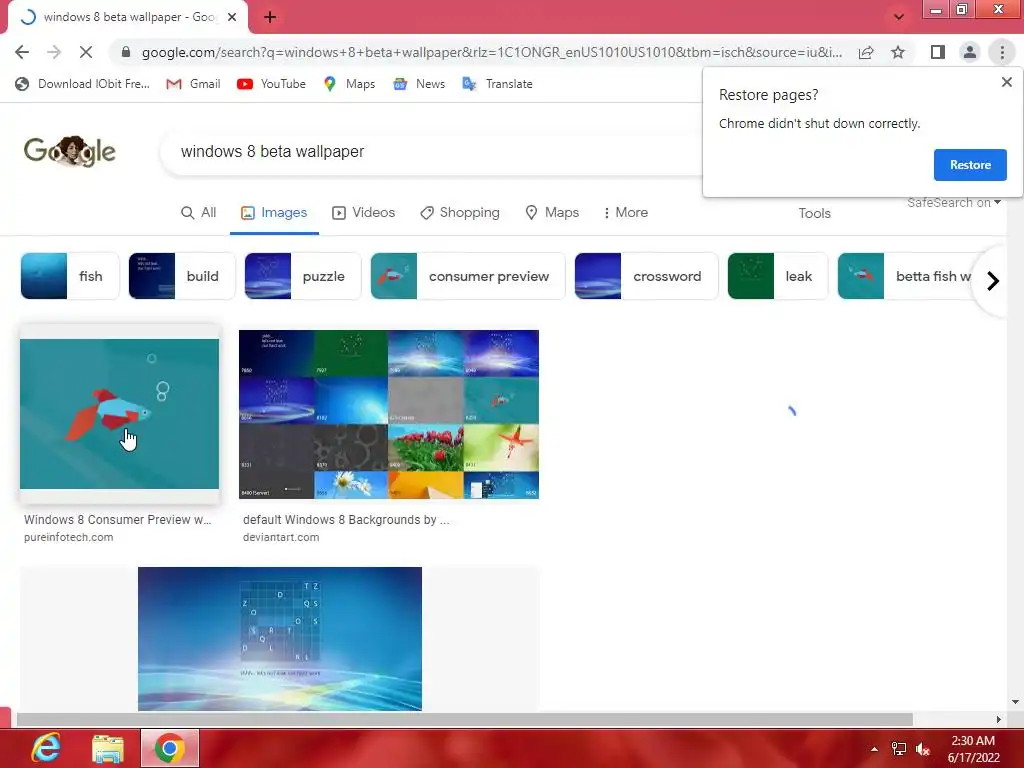
Task: Visit the pureinfotech.com source link
Action: pos(69,537)
